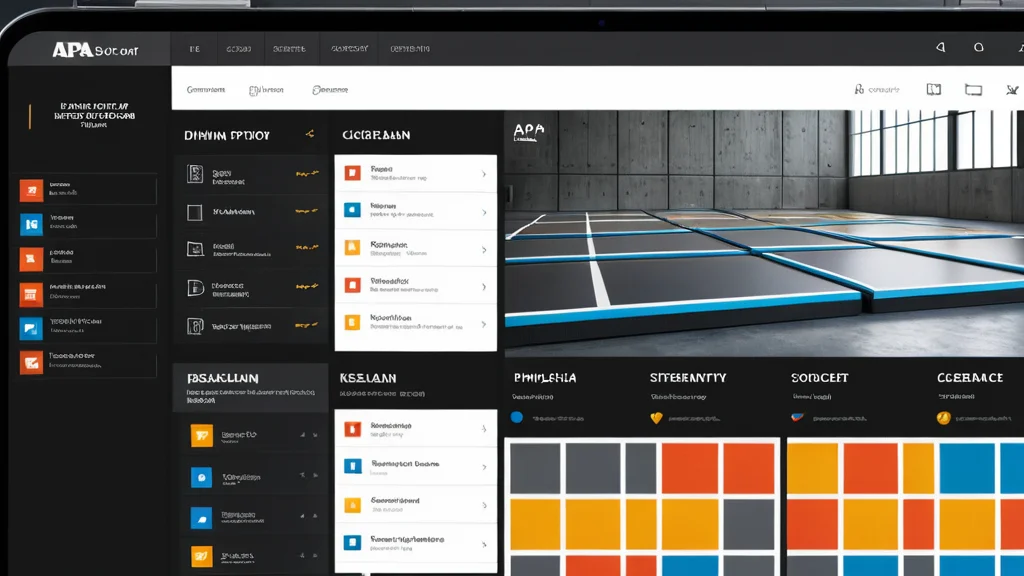
Task: Click the back-arrow icon in the top-right header
Action: (940, 48)
